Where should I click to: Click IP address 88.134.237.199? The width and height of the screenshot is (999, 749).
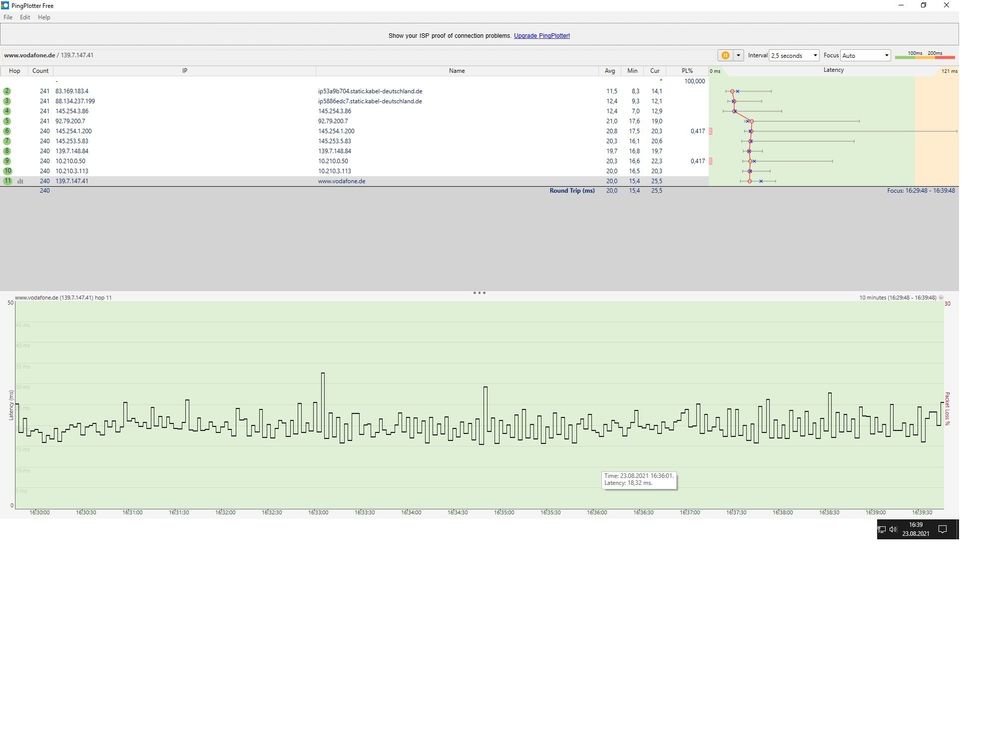coord(75,101)
